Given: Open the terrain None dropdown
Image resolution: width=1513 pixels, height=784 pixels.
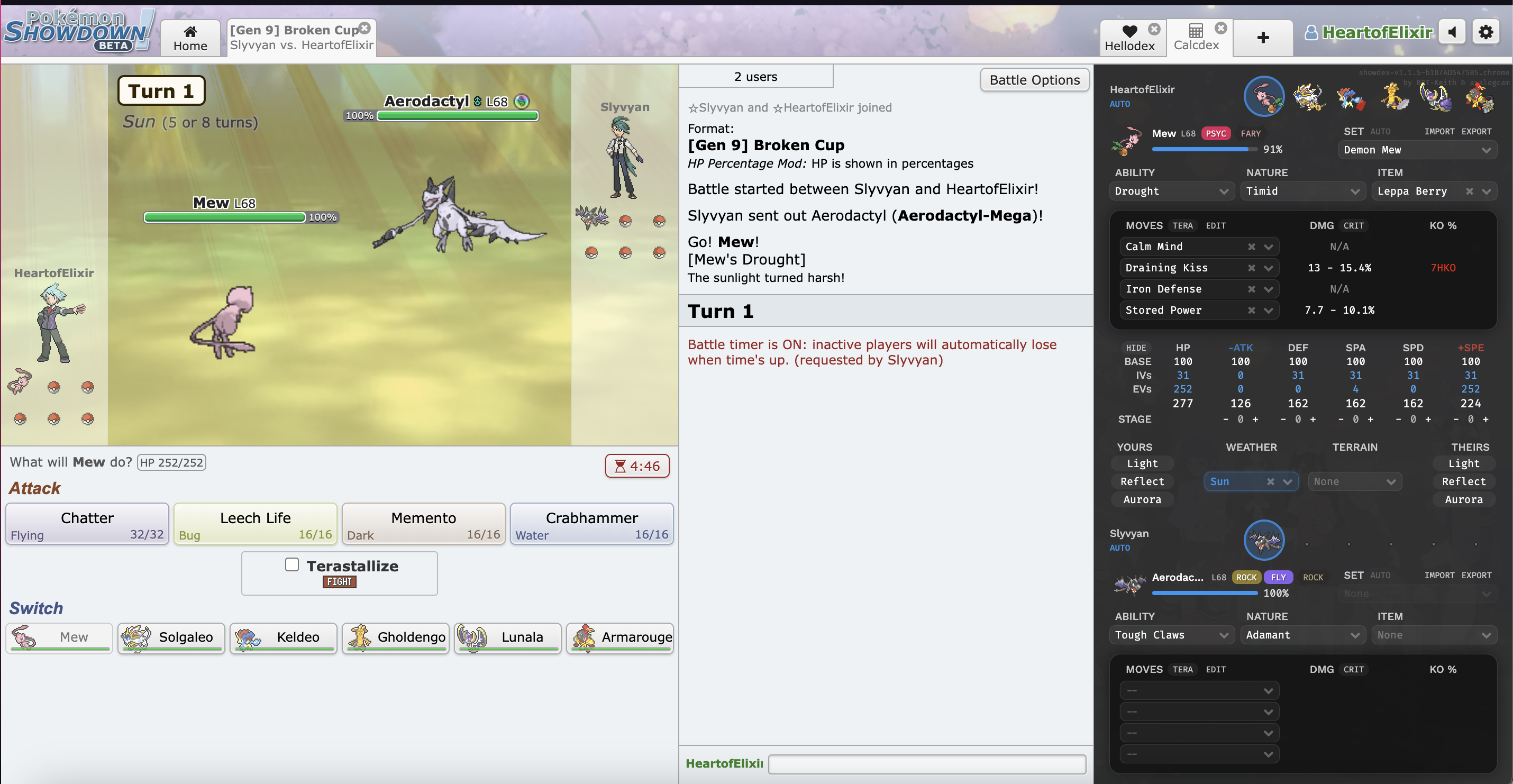Looking at the screenshot, I should point(1354,481).
